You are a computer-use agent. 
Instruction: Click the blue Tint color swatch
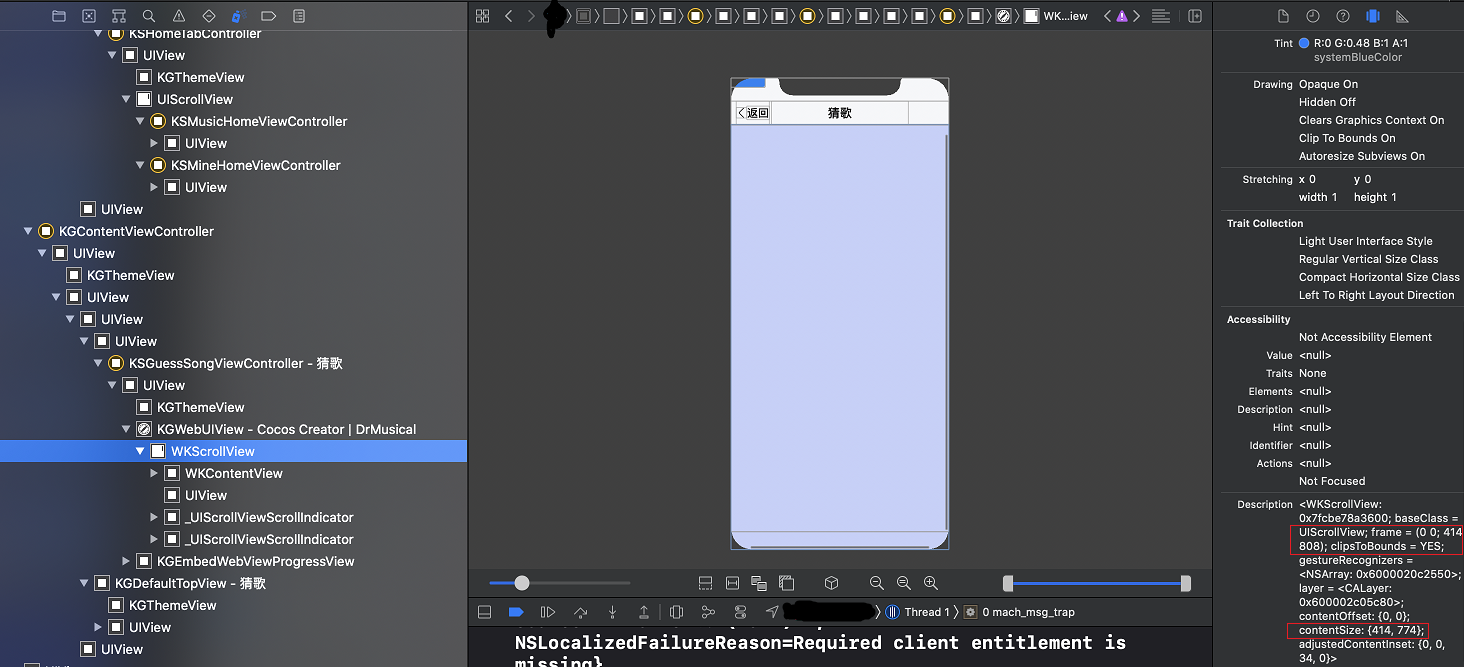pyautogui.click(x=1304, y=43)
